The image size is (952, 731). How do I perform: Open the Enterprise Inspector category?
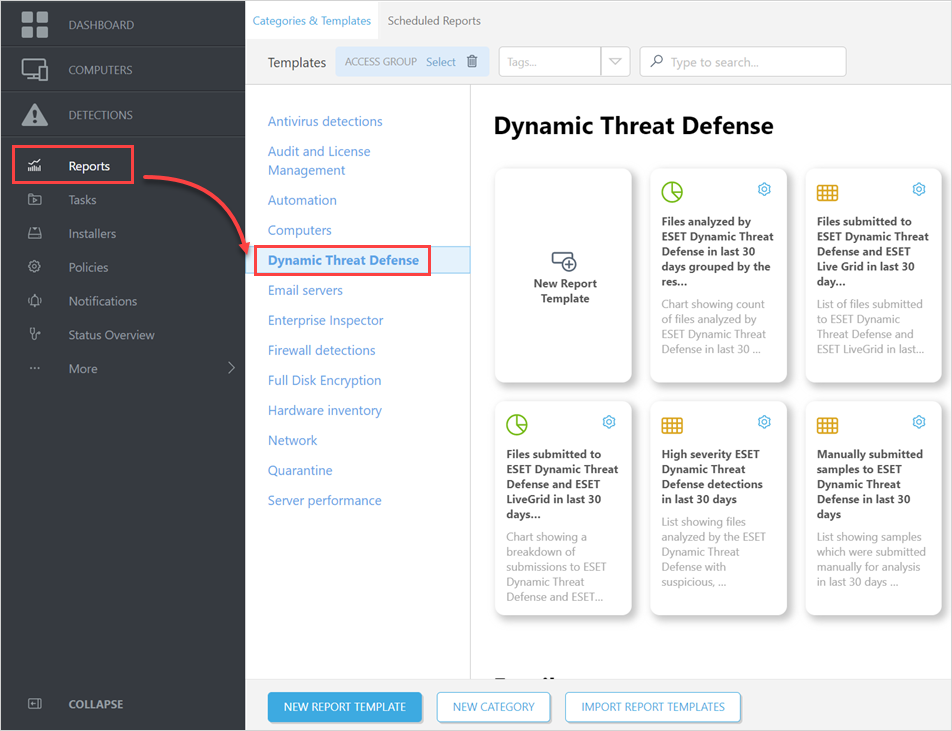point(325,320)
